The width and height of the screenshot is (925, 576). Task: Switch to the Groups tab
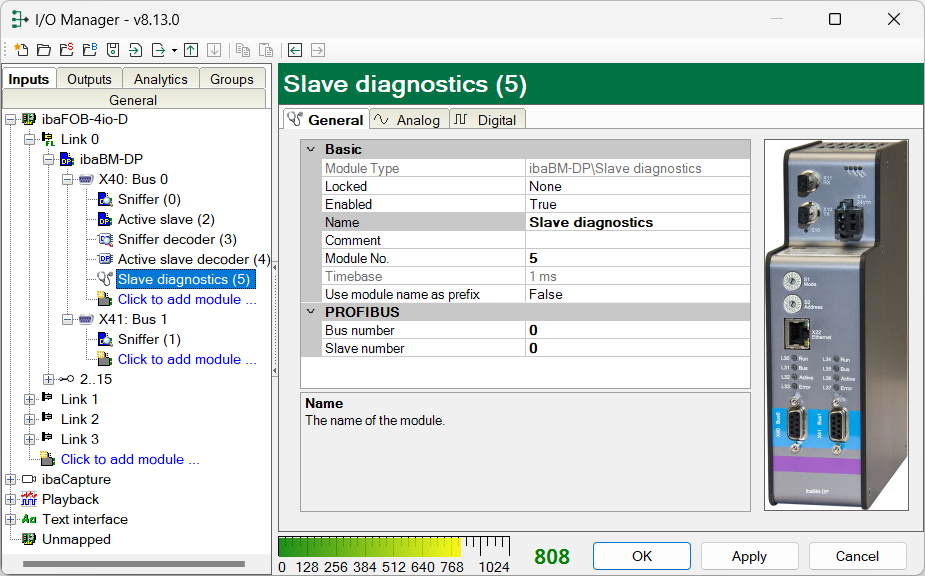point(232,79)
